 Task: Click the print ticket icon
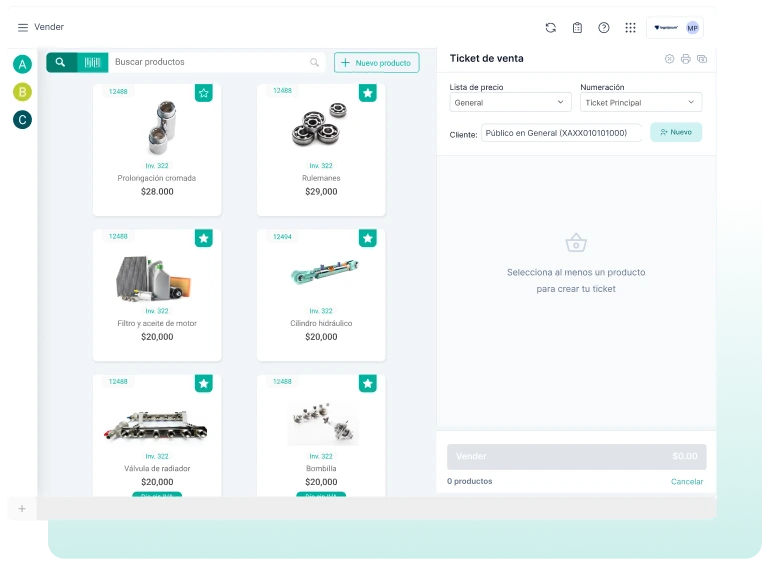685,59
